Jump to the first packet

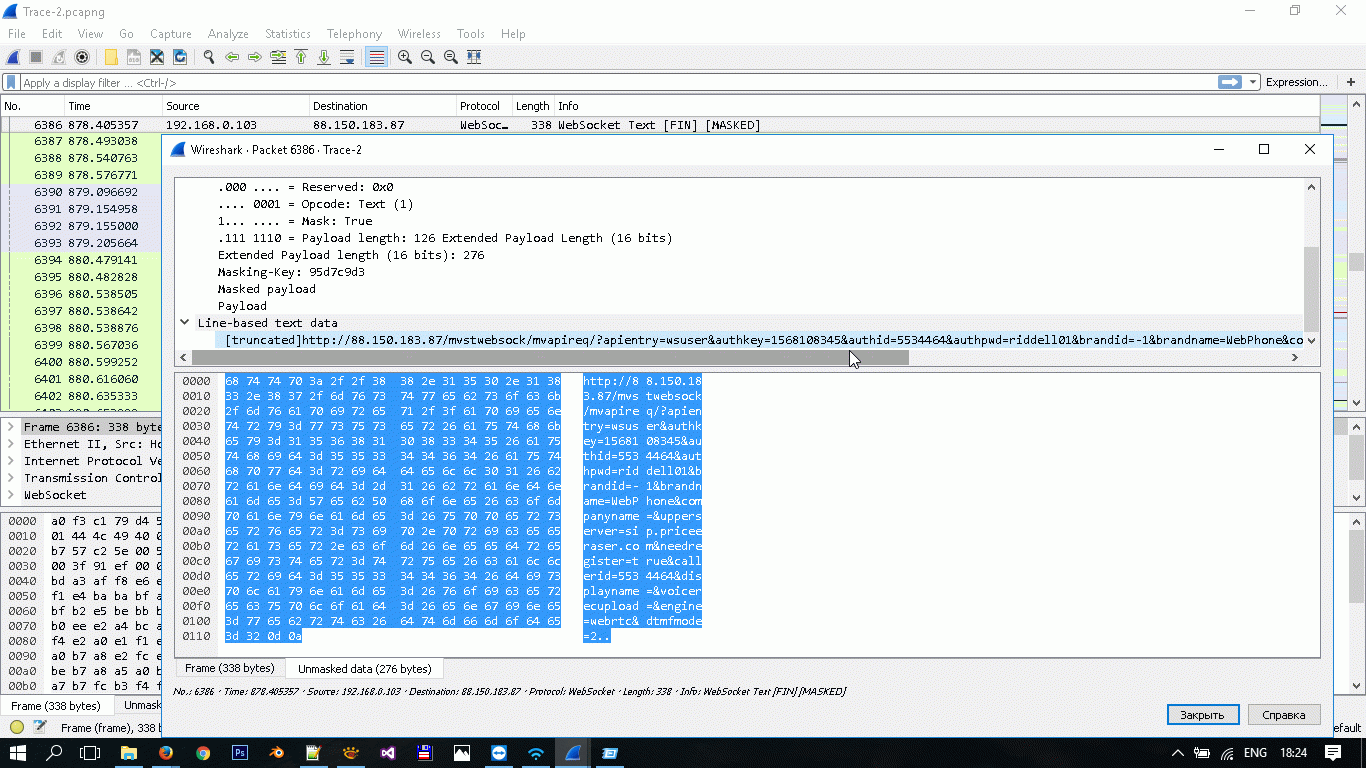click(301, 57)
